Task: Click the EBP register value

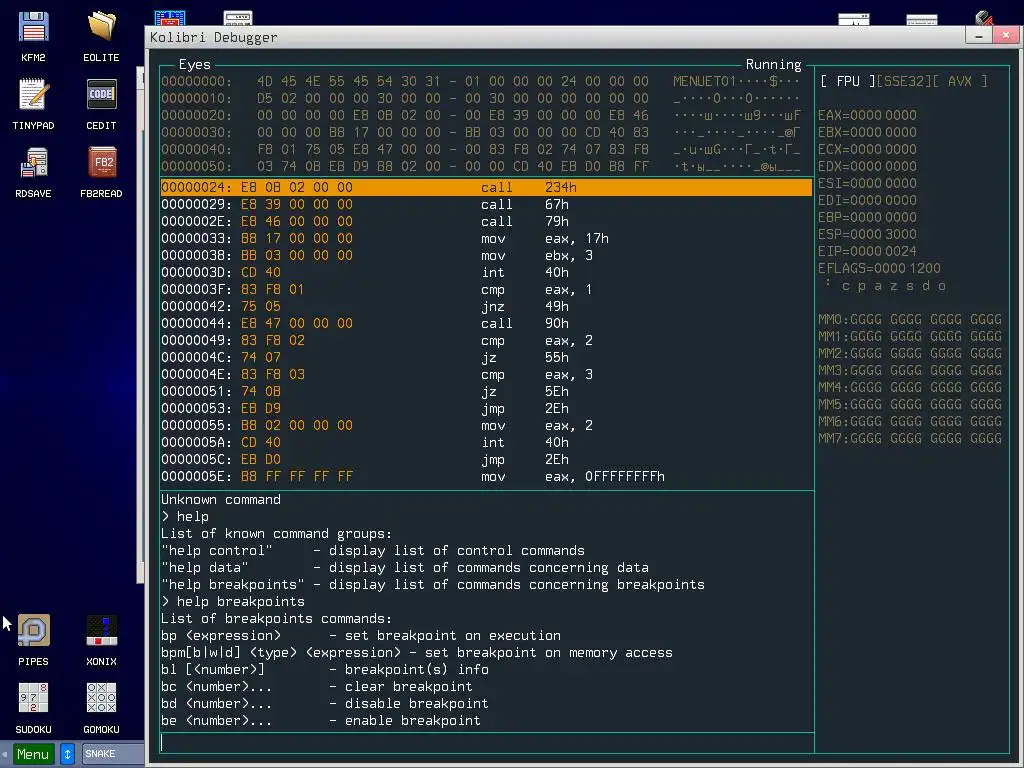Action: (x=867, y=217)
